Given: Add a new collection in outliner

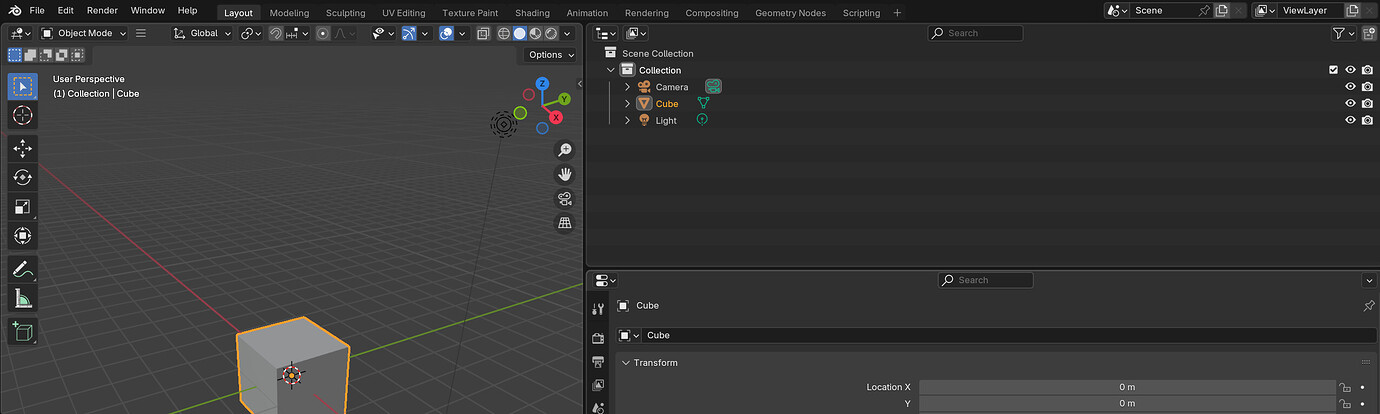Looking at the screenshot, I should tap(1367, 33).
